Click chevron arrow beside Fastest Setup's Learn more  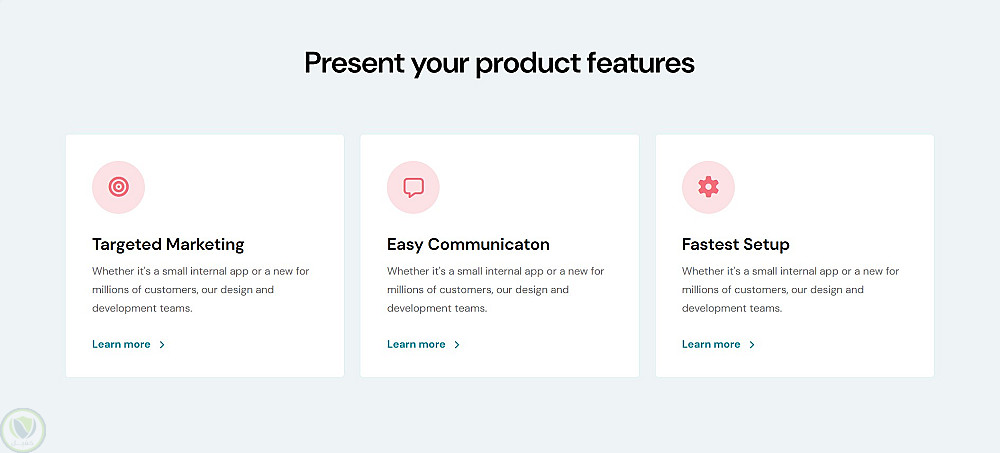[x=752, y=345]
